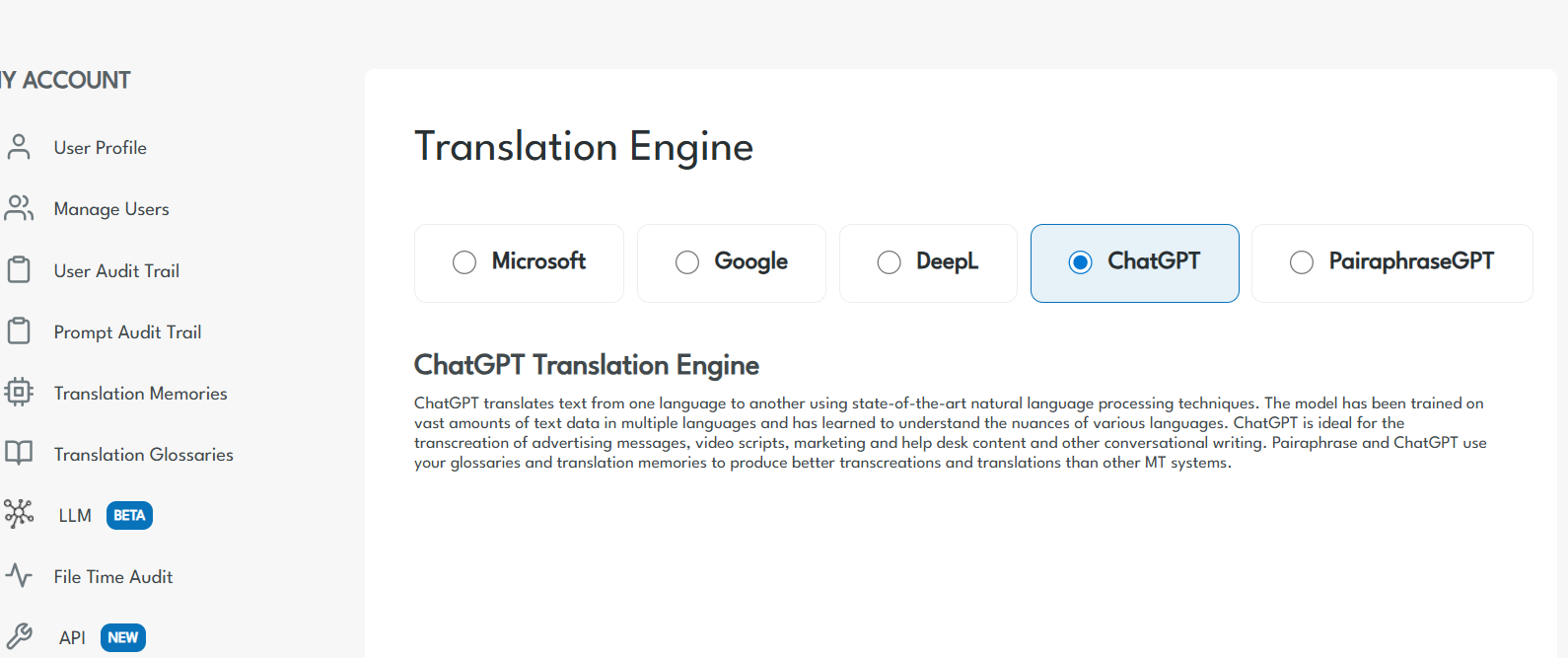Click the User Audit Trail clipboard icon
Viewport: 1568px width, 658px height.
pyautogui.click(x=19, y=270)
